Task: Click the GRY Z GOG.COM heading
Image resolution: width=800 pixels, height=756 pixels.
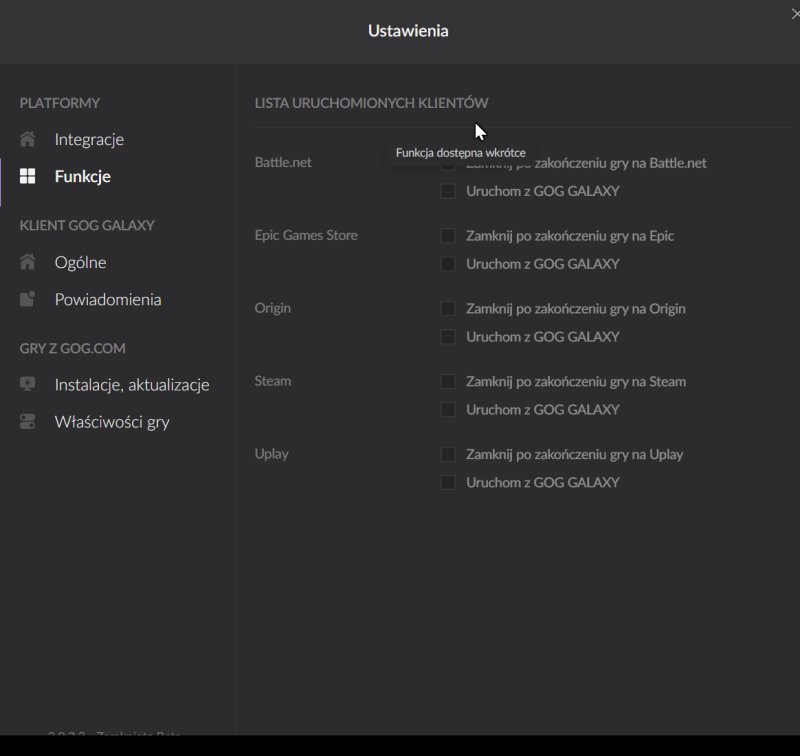Action: pos(72,348)
